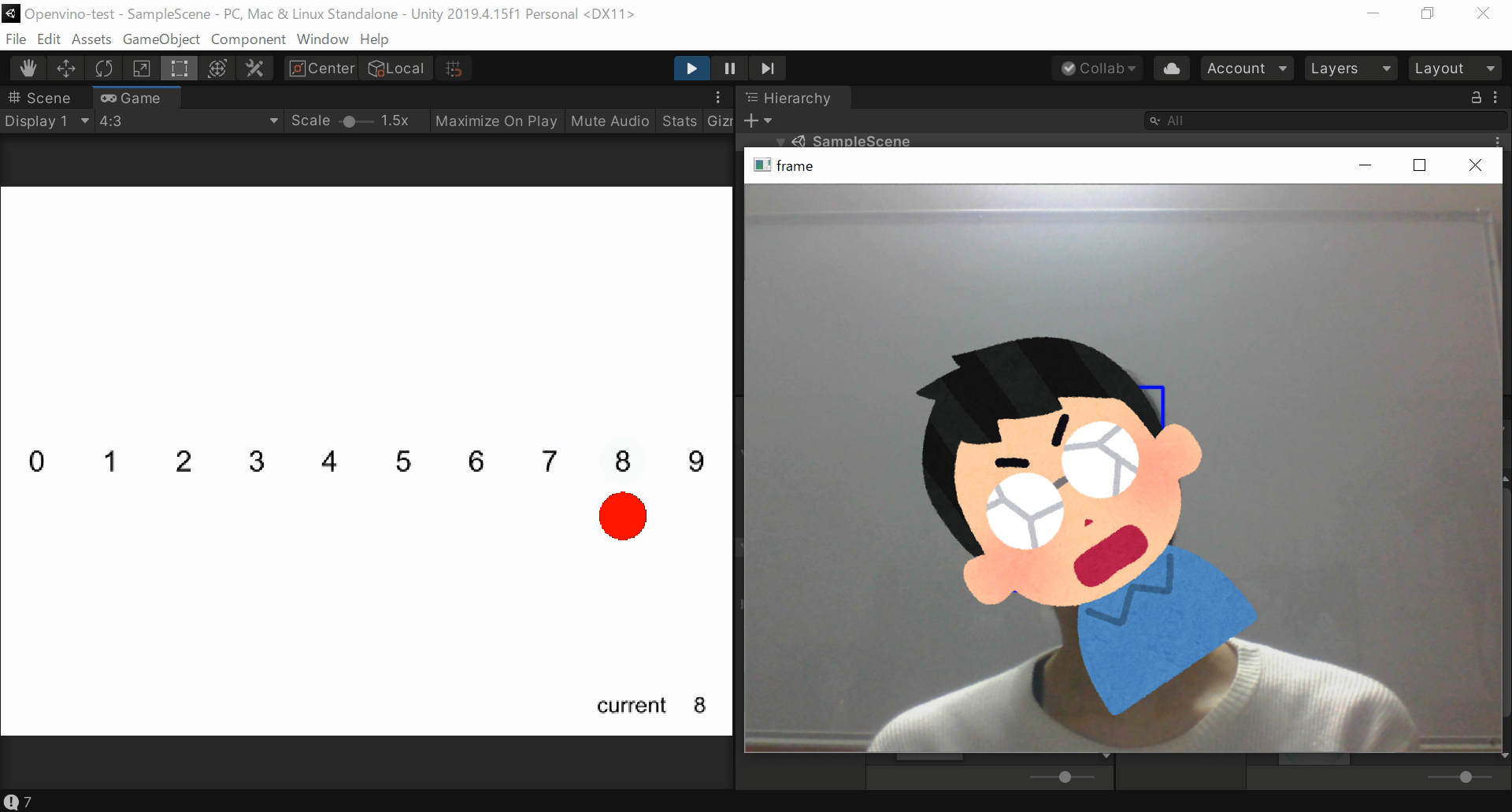This screenshot has width=1512, height=812.
Task: Select the Rotate tool
Action: pos(104,69)
